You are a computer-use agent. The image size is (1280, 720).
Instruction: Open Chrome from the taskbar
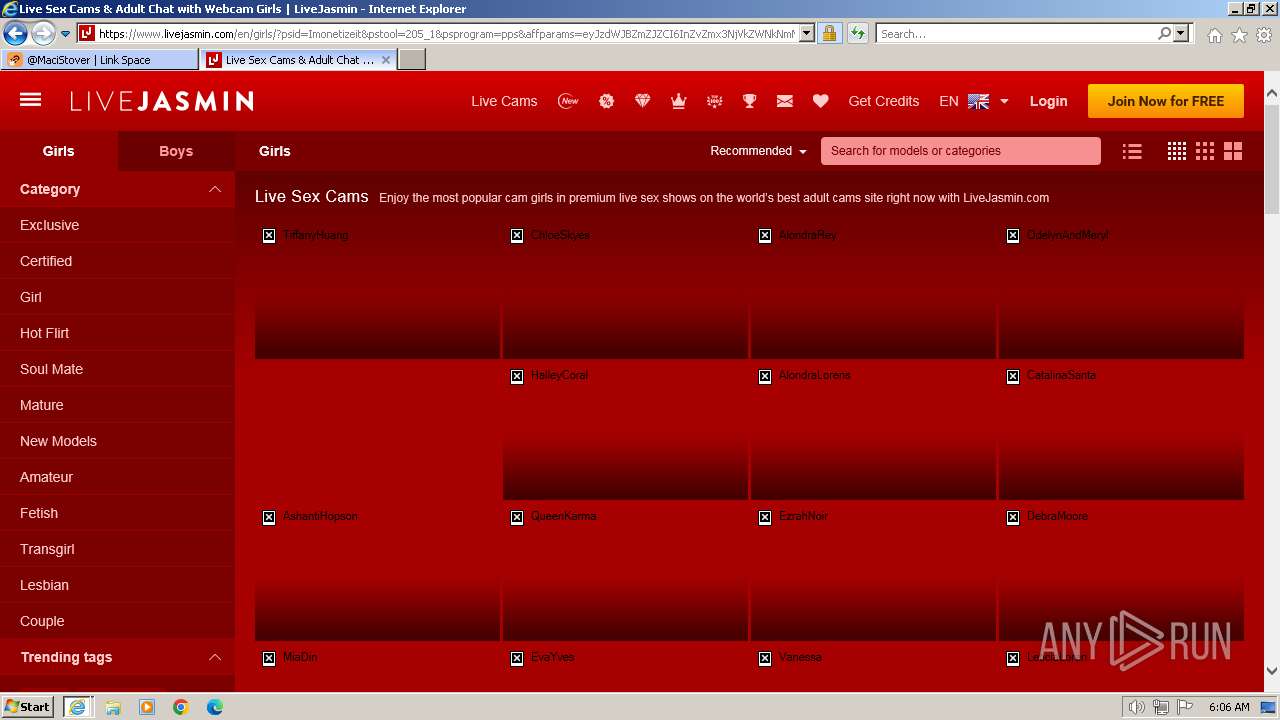(180, 707)
